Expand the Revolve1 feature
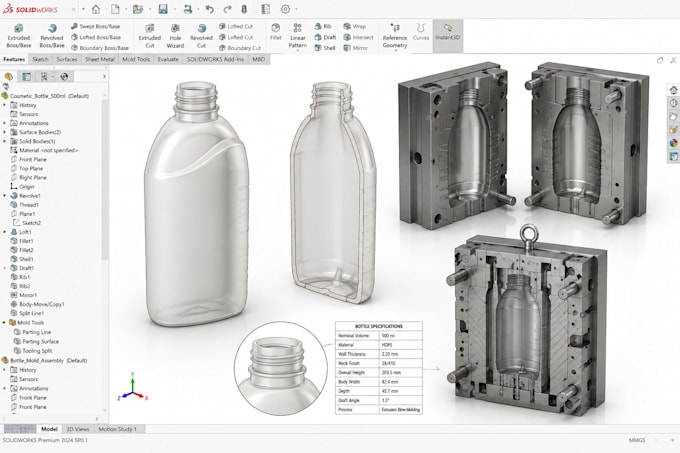Screen dimensions: 680x453 pos(5,196)
